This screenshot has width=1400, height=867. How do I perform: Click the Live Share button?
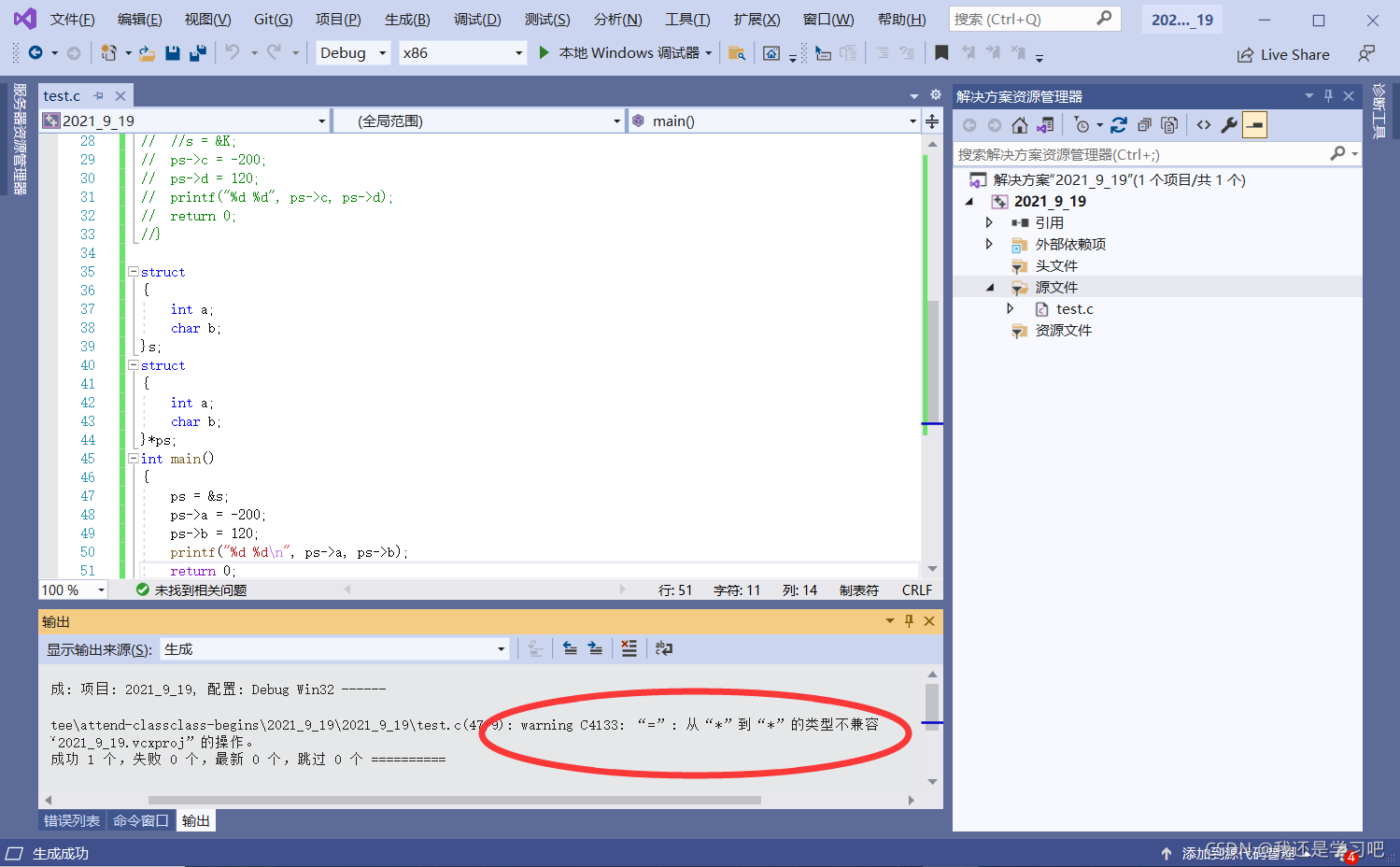(1283, 55)
